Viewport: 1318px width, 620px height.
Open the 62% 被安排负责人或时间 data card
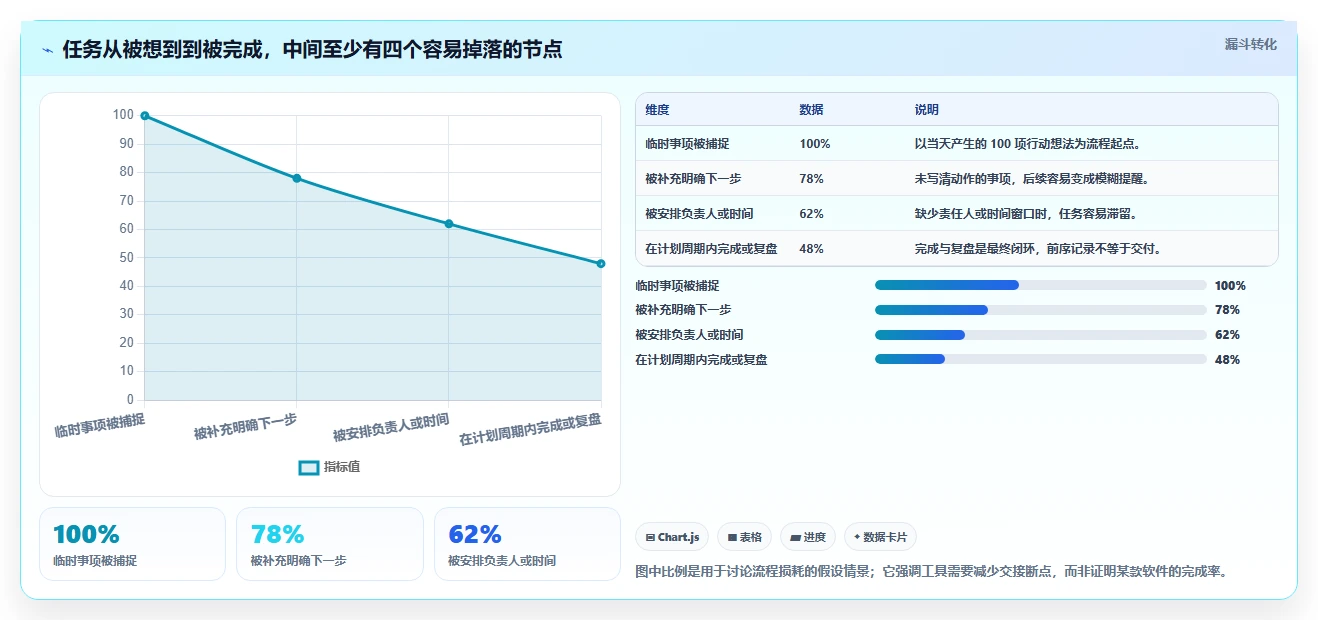coord(527,544)
